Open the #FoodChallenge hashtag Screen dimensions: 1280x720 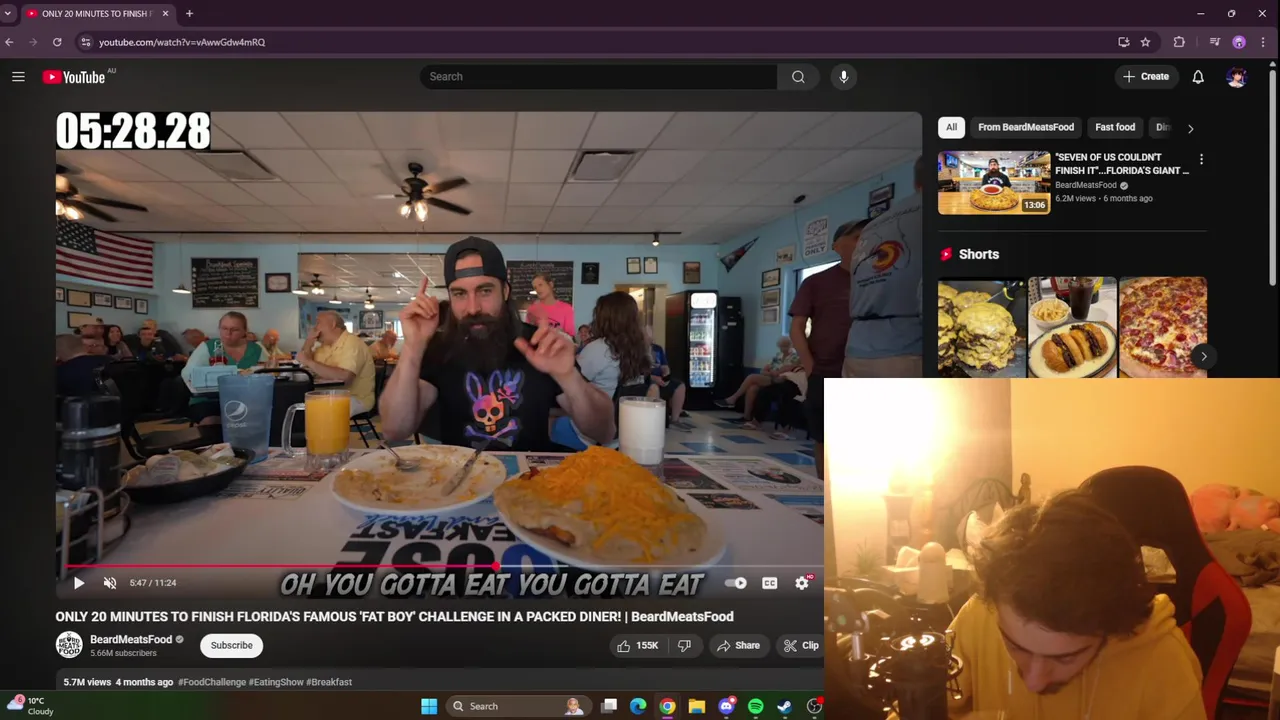click(211, 682)
